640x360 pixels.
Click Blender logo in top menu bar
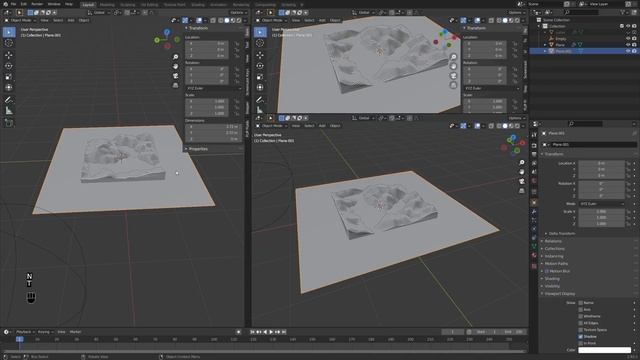click(5, 4)
